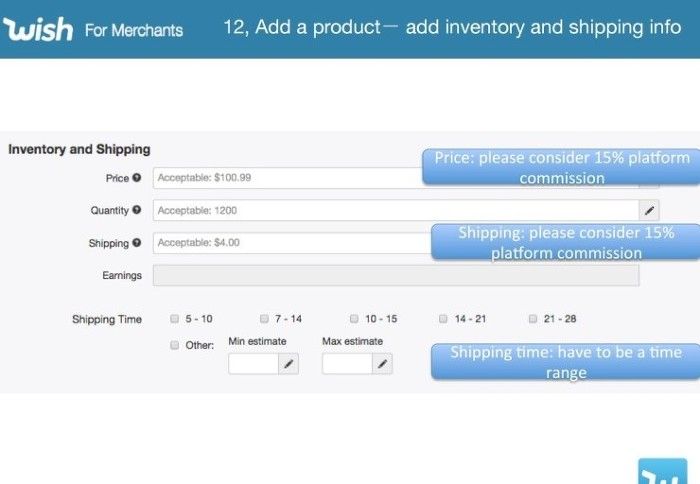Check the 7 - 14 shipping time box
Viewport: 700px width, 484px height.
tap(264, 319)
